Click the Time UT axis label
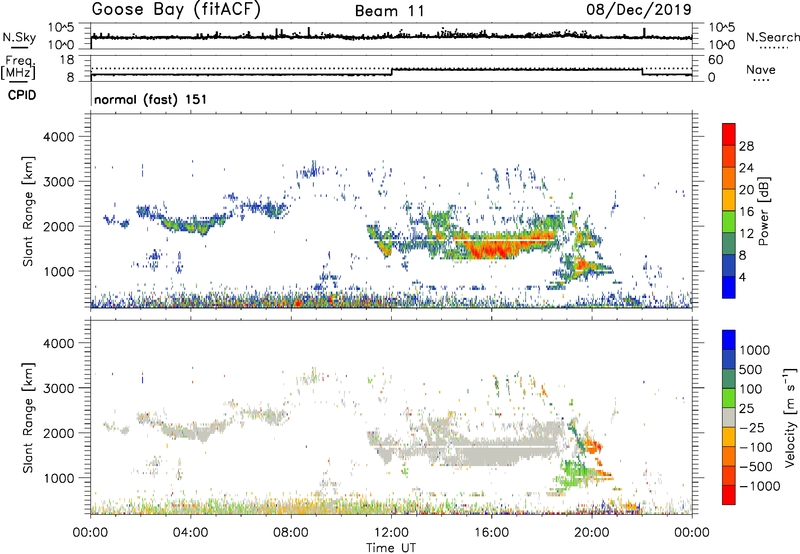Screen dimensions: 800x554 pyautogui.click(x=391, y=548)
